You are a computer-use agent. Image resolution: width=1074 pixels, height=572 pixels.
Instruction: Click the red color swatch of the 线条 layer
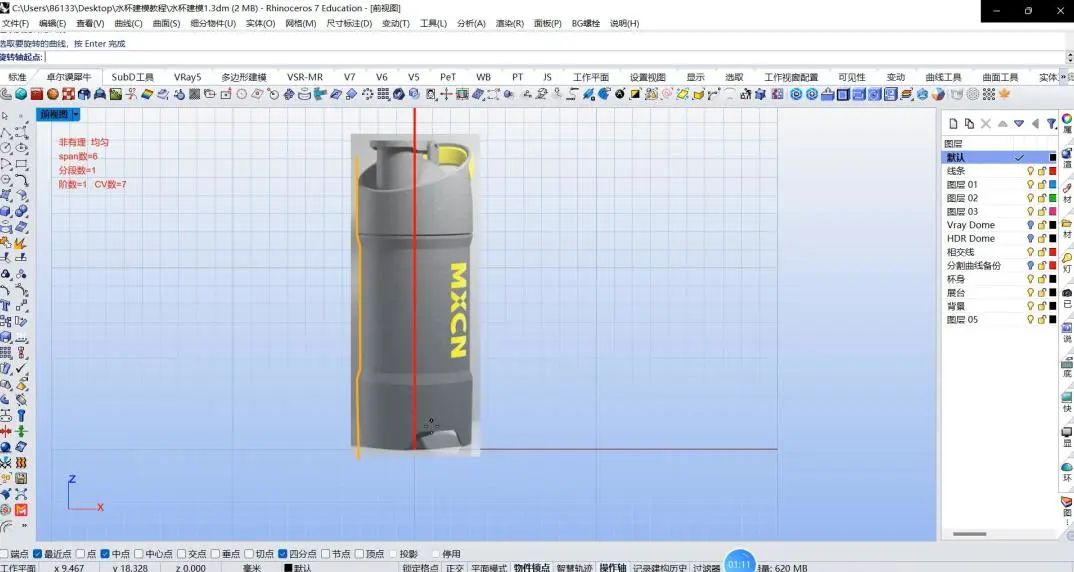click(x=1053, y=171)
